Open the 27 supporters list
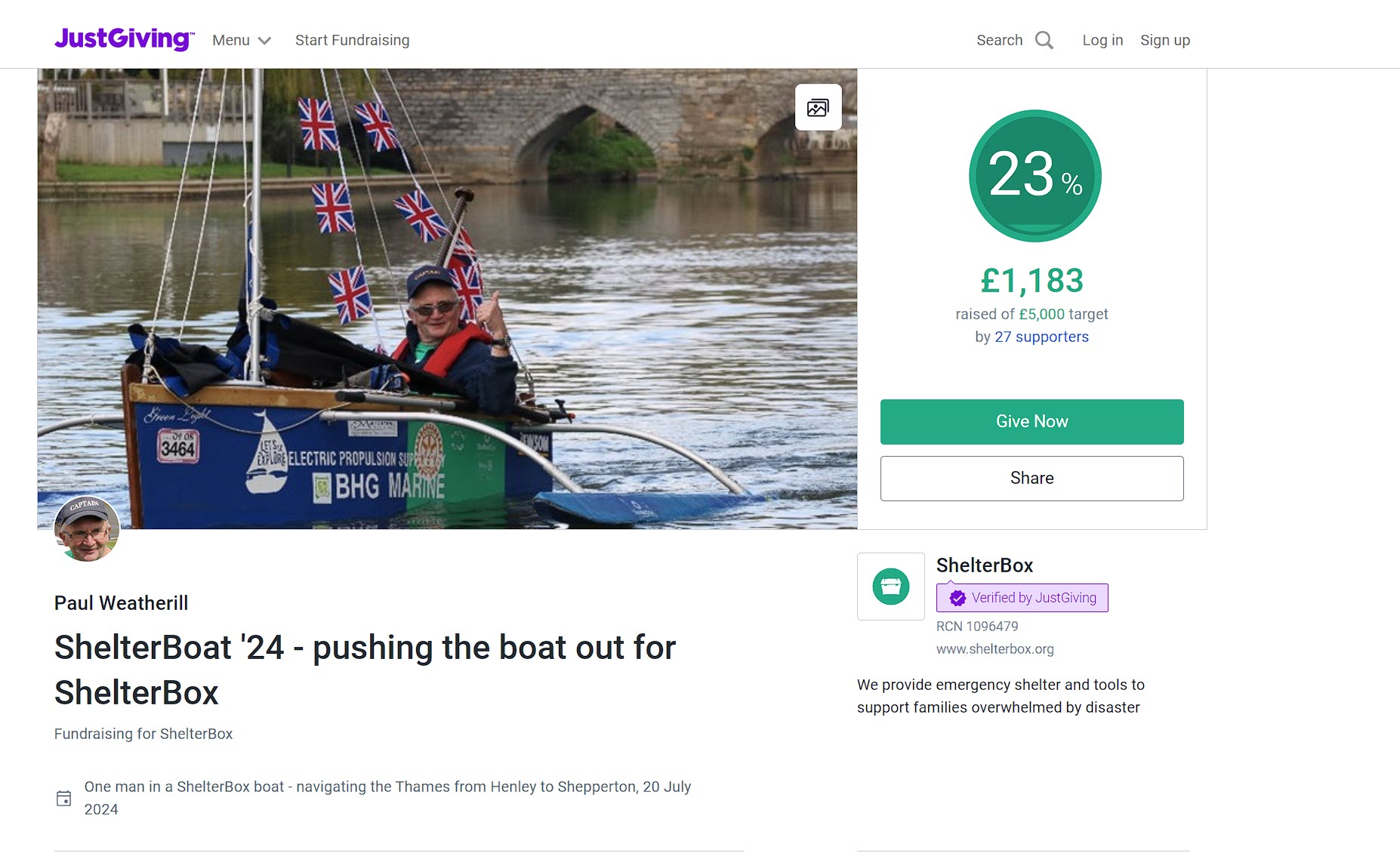This screenshot has height=856, width=1400. click(x=1041, y=337)
